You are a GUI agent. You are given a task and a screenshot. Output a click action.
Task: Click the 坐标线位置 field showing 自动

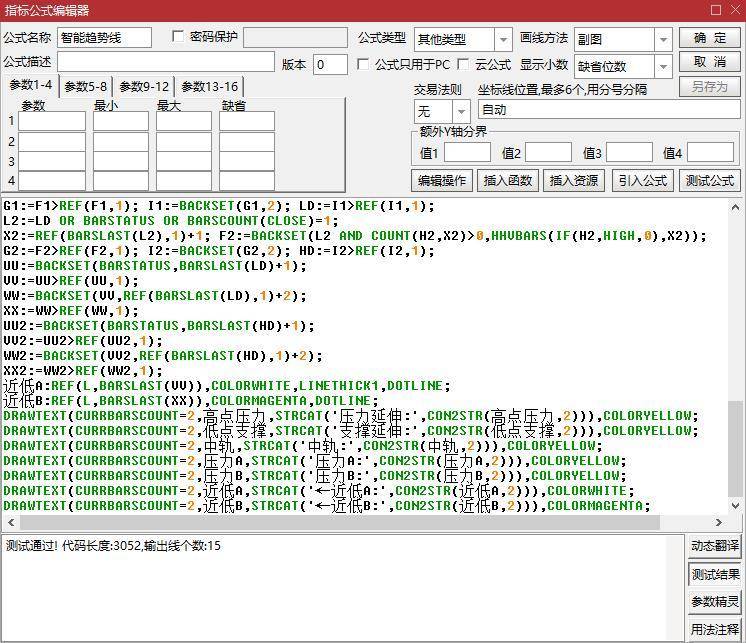click(609, 110)
